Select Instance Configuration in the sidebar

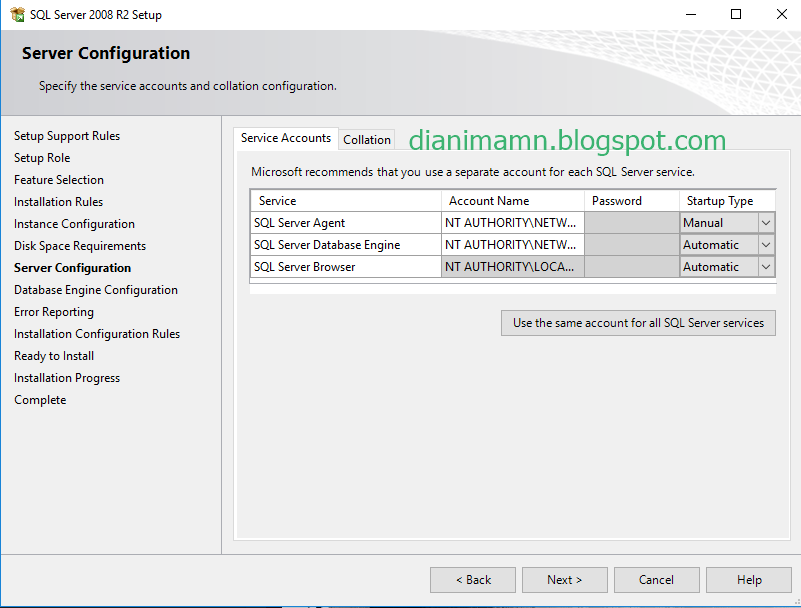pos(74,223)
